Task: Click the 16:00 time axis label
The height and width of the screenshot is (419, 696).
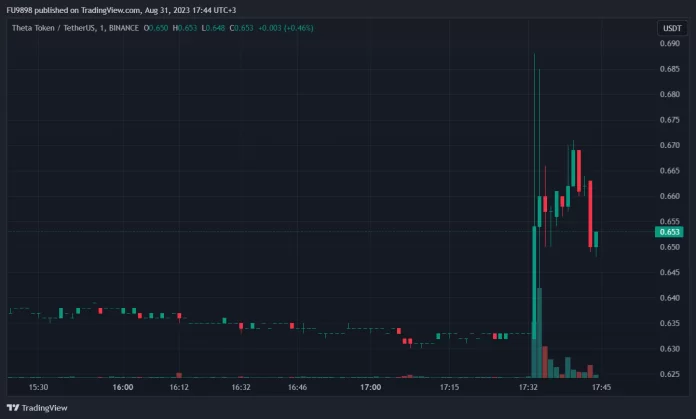Action: coord(123,386)
